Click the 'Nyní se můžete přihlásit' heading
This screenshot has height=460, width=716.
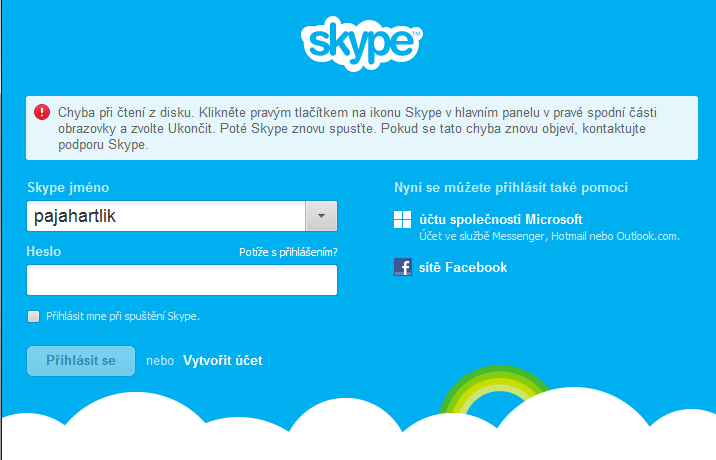[x=511, y=187]
